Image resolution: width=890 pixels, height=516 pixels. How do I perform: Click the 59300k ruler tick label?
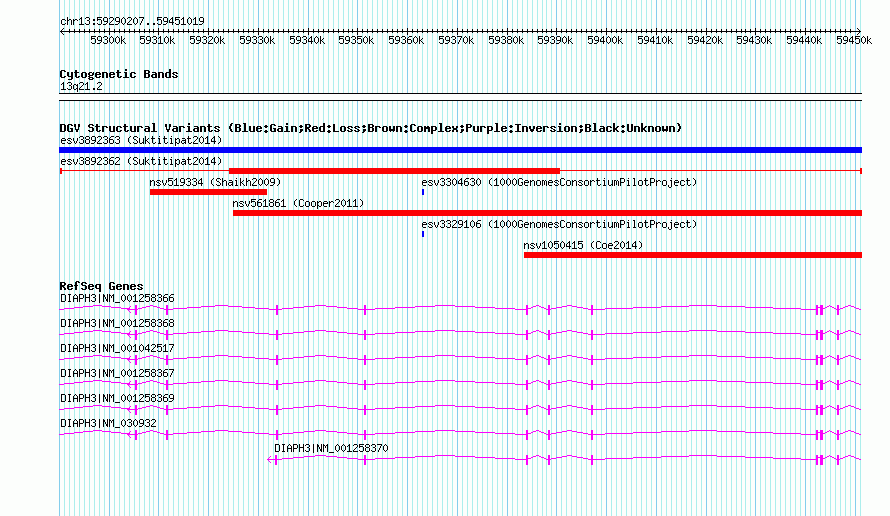coord(108,40)
